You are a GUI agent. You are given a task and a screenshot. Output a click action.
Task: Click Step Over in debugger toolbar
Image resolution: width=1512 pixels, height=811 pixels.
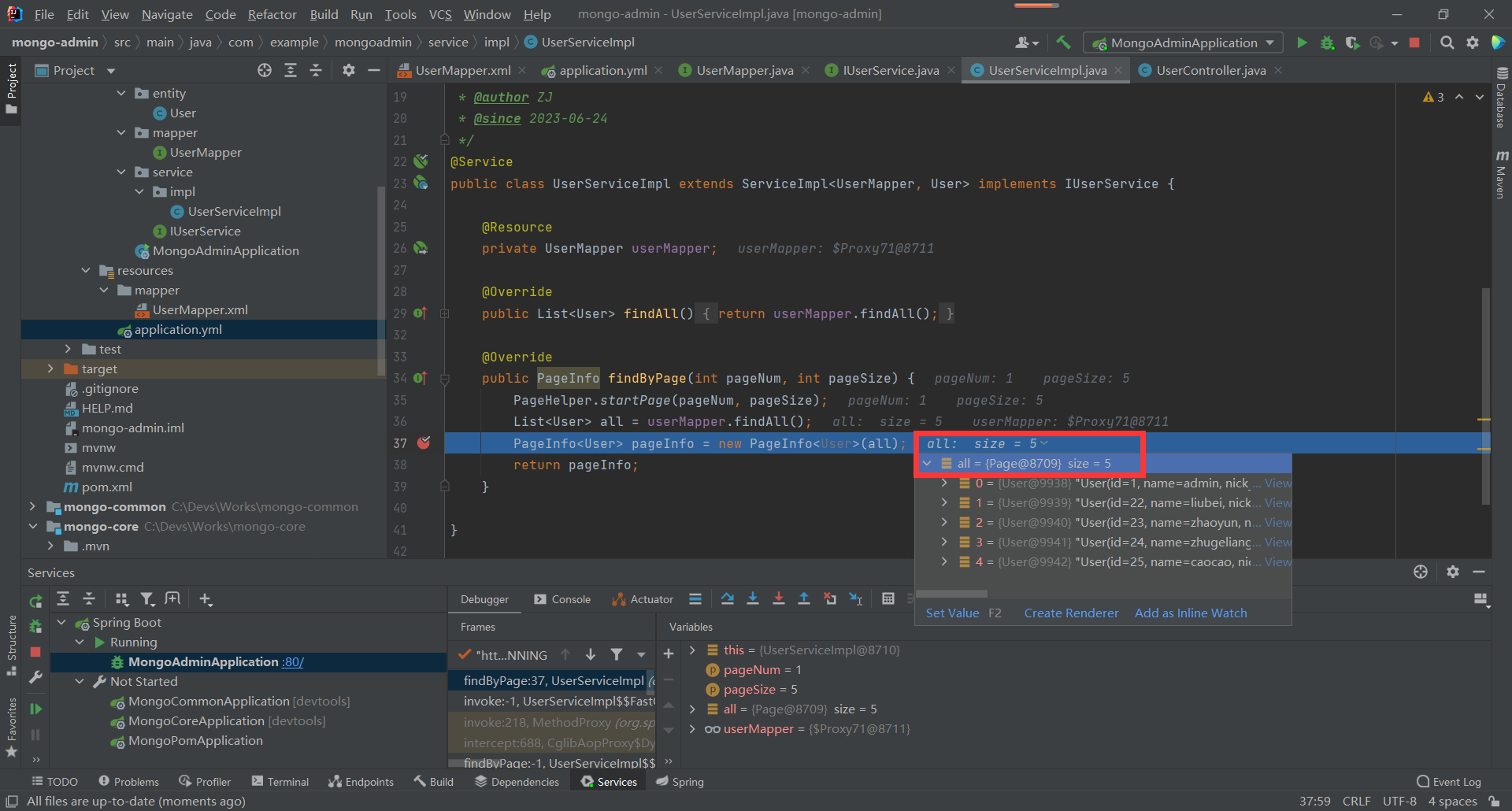tap(728, 599)
